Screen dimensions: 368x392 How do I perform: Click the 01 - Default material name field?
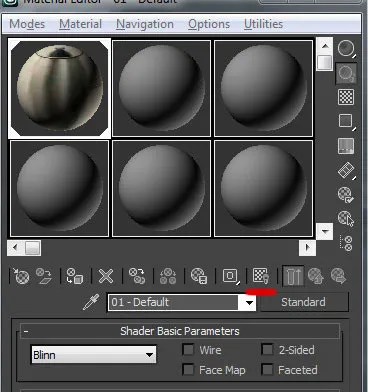coord(174,303)
